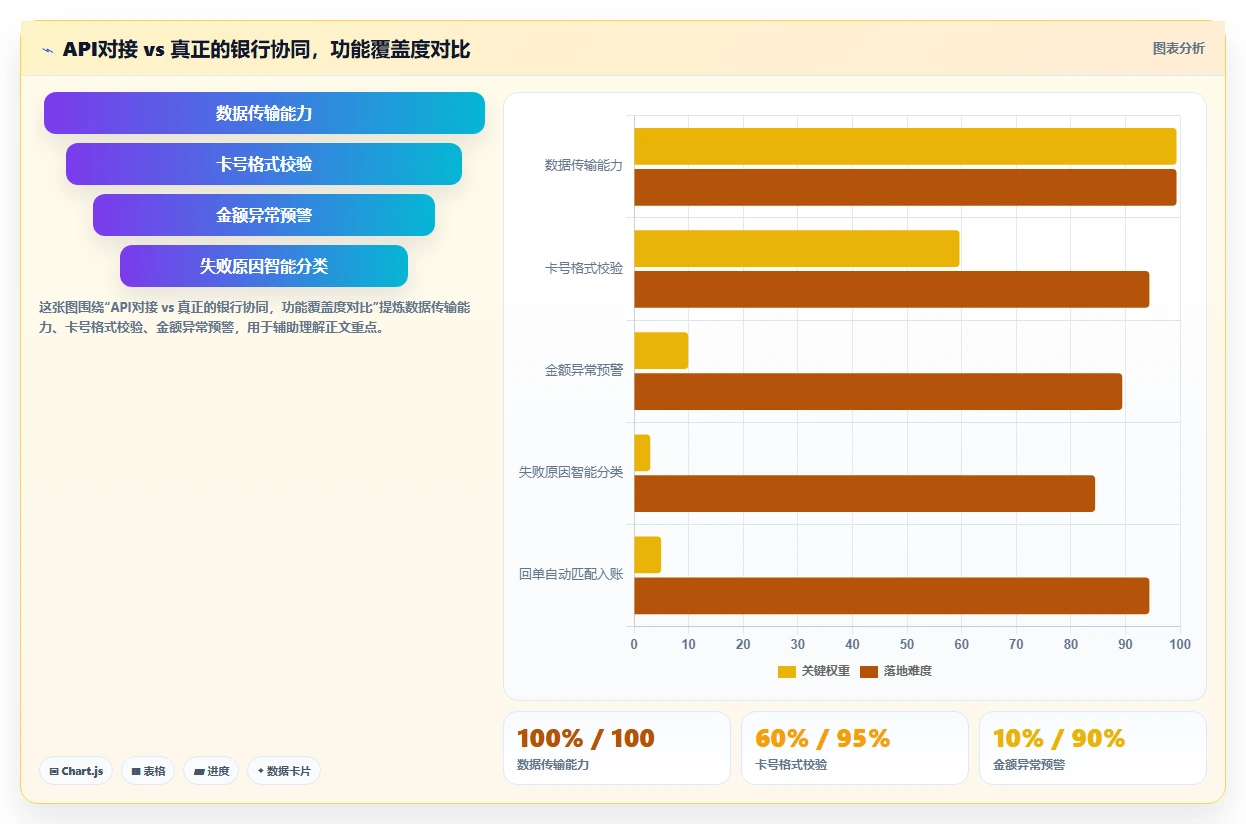
Task: Click the yellow 数据传输能力 chart bar
Action: click(905, 146)
